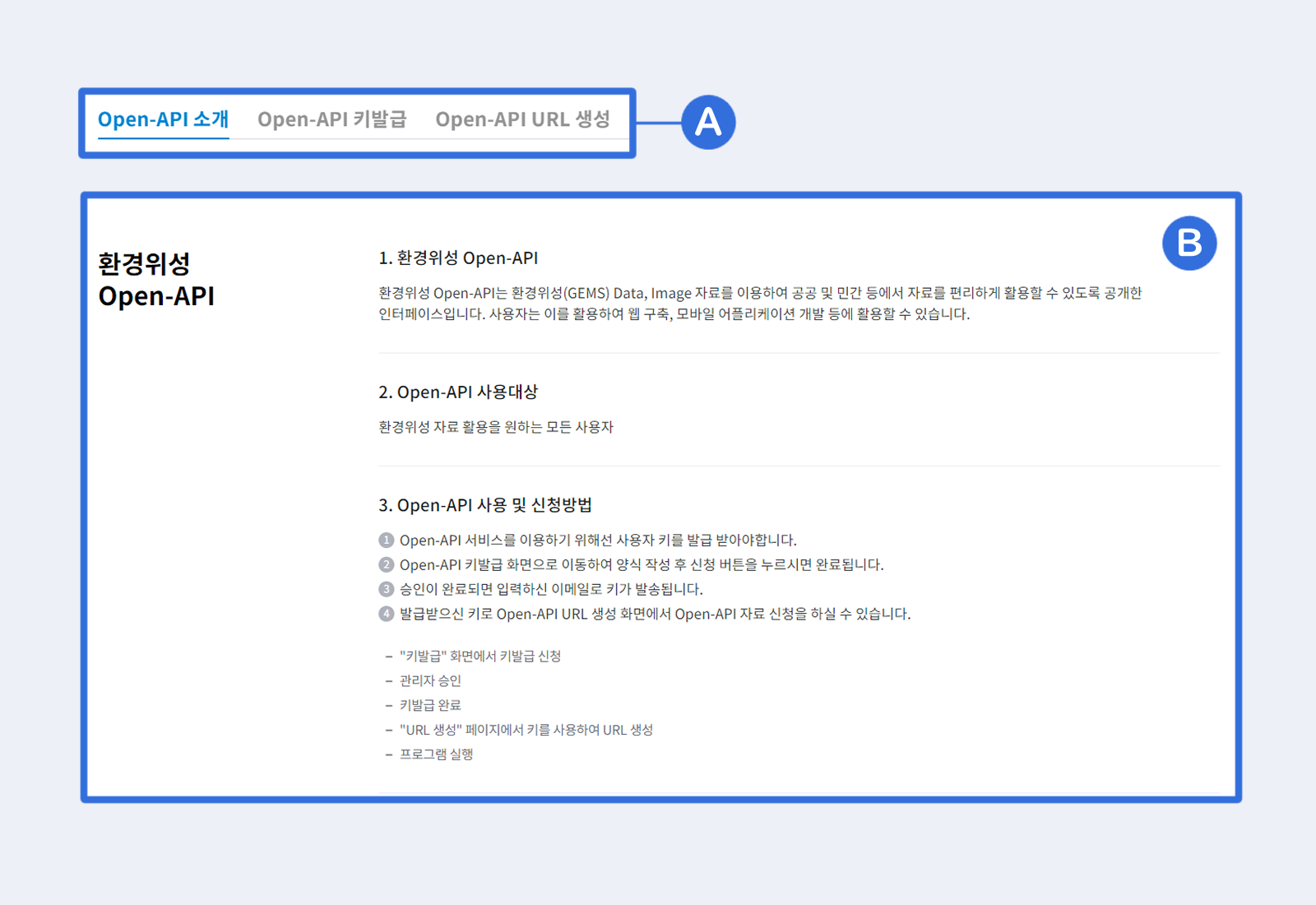Screen dimensions: 1316x905
Task: Click the "키발급" 화면에서 키발급 신청 list item
Action: (x=480, y=656)
